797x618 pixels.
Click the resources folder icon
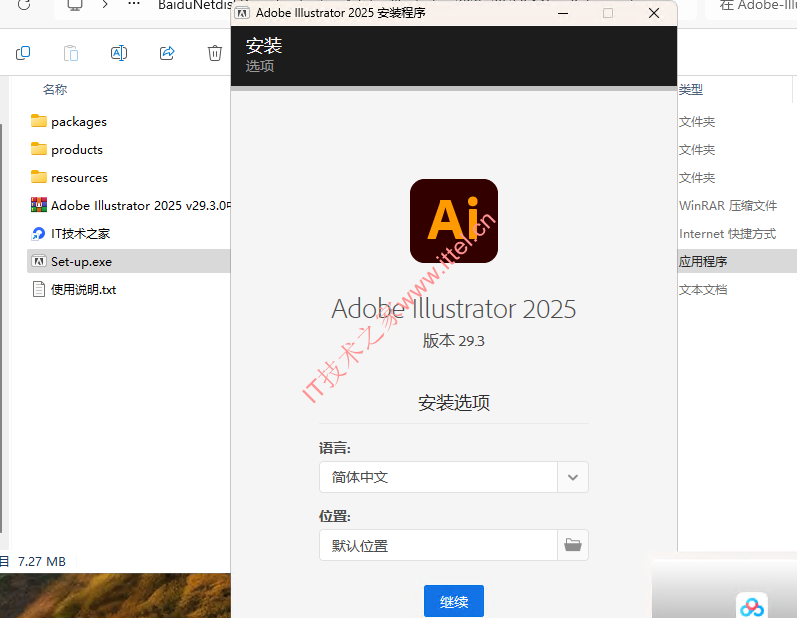(39, 177)
